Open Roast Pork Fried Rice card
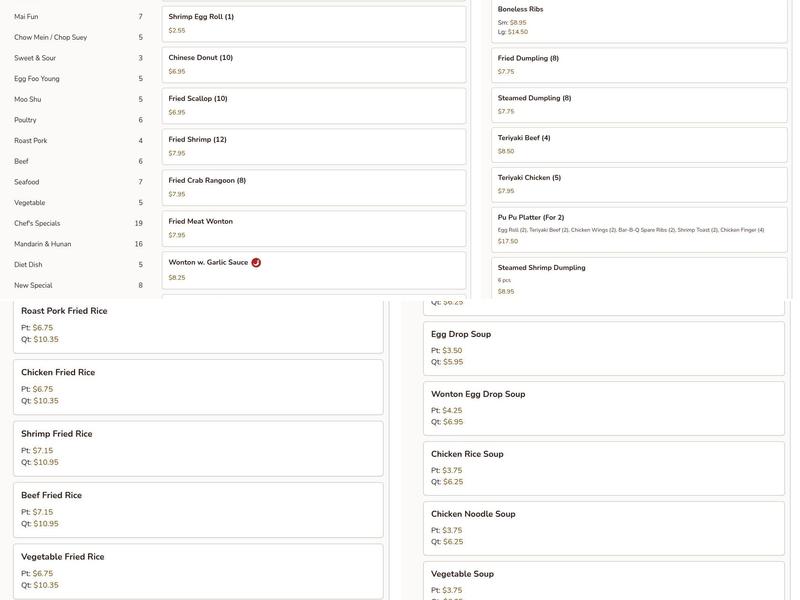The width and height of the screenshot is (800, 600). [198, 325]
